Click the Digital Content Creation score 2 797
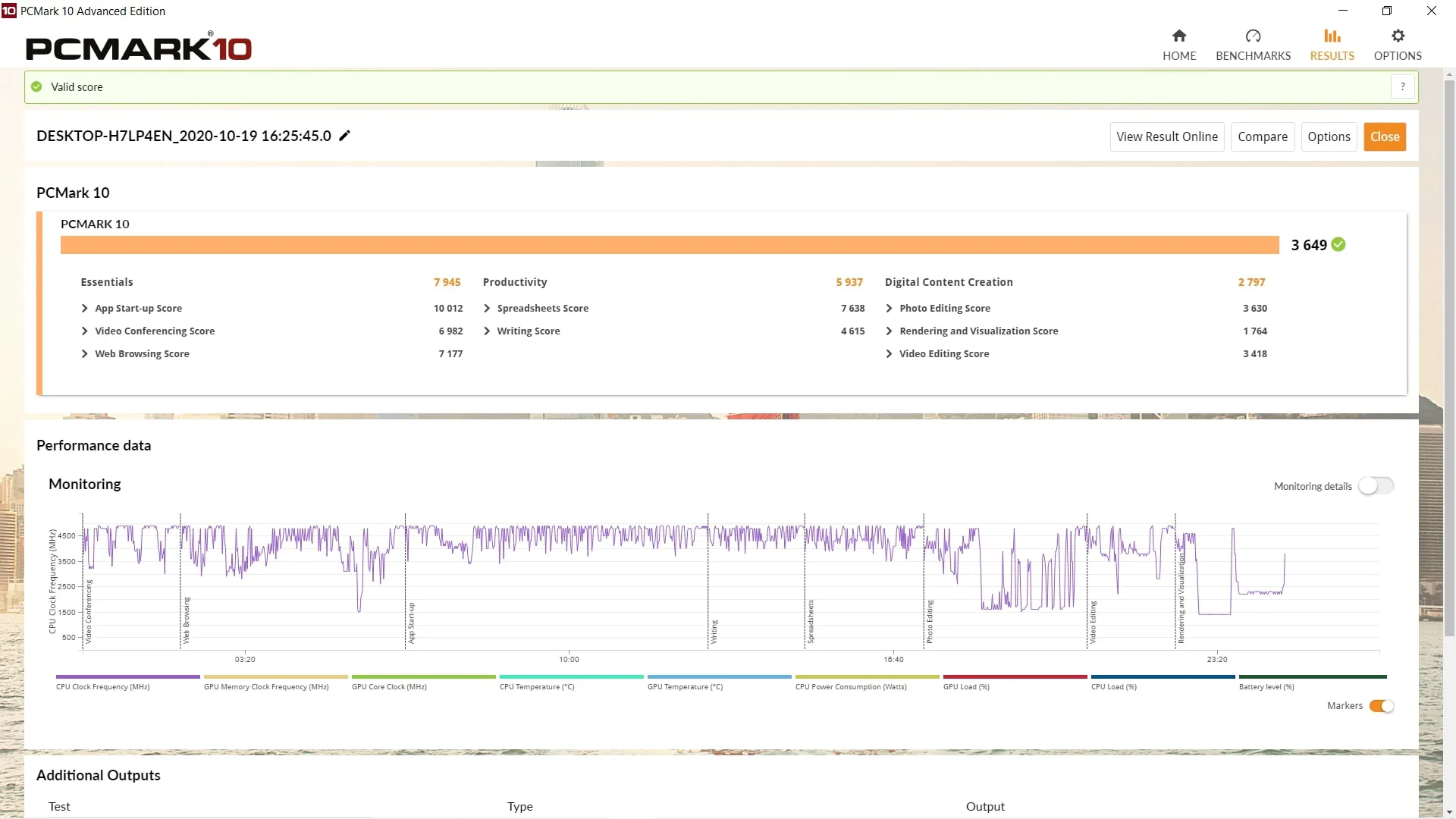The width and height of the screenshot is (1456, 819). point(1251,282)
